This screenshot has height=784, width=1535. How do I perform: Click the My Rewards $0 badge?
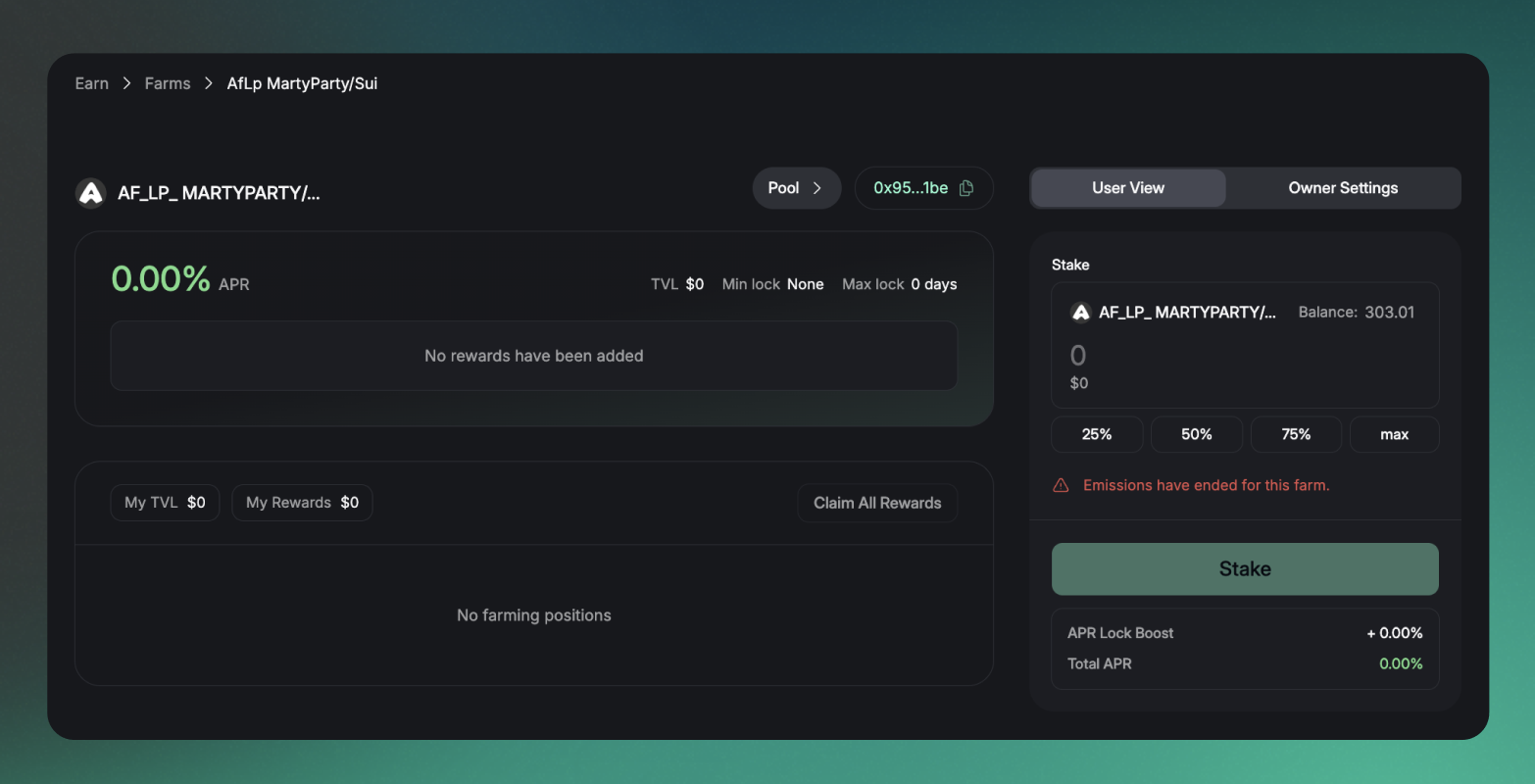(x=302, y=503)
